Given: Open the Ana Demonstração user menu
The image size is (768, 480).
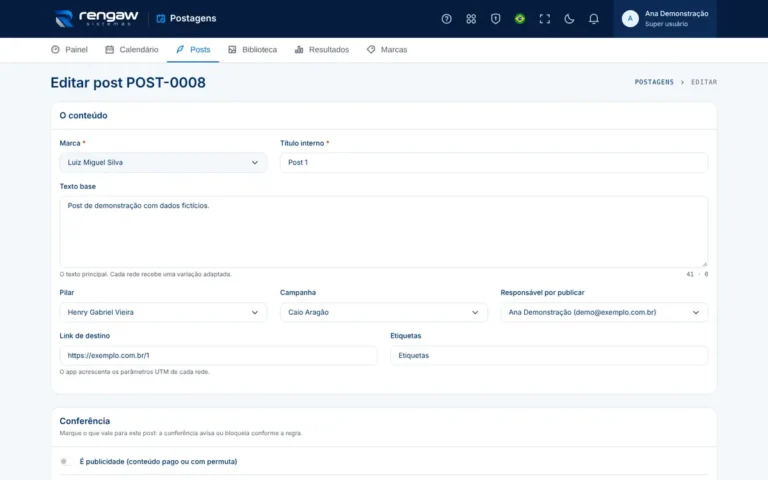Looking at the screenshot, I should pyautogui.click(x=665, y=19).
